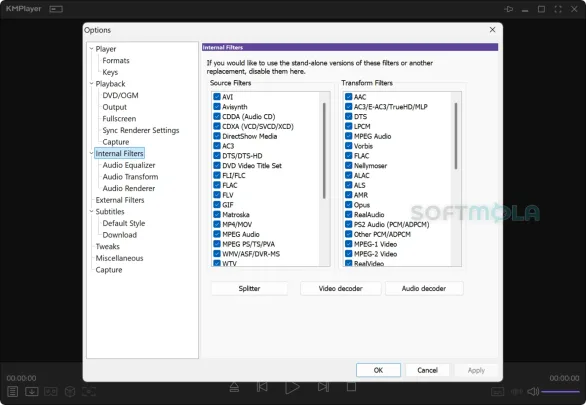Open External Filters page

(x=120, y=200)
